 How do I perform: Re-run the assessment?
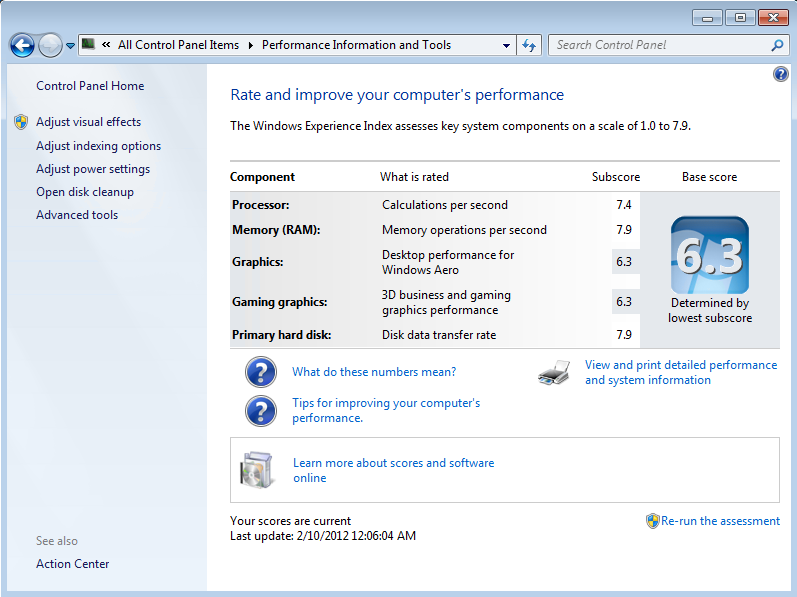(720, 521)
